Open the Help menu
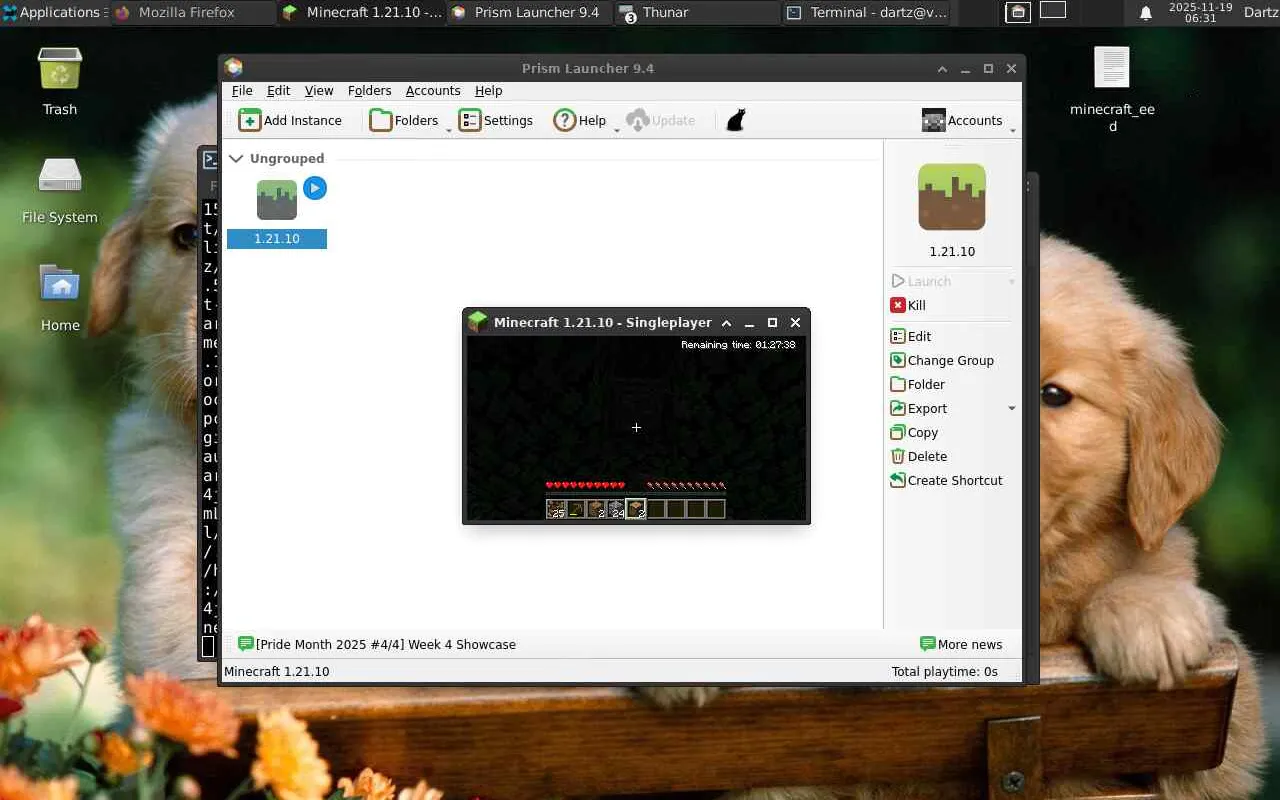The height and width of the screenshot is (800, 1280). click(x=488, y=90)
